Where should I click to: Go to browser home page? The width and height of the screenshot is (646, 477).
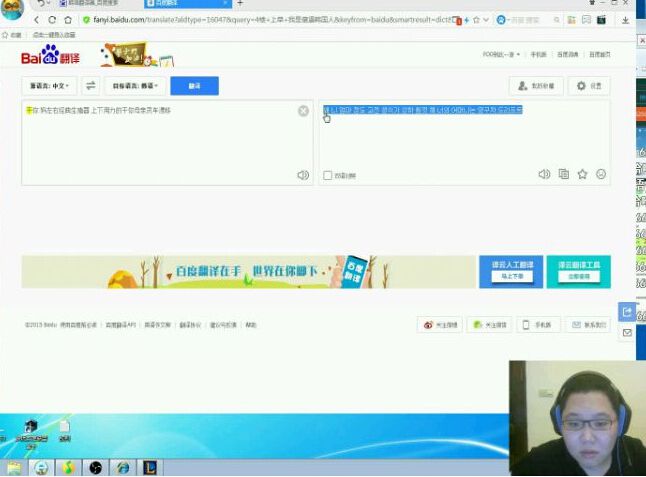click(68, 20)
